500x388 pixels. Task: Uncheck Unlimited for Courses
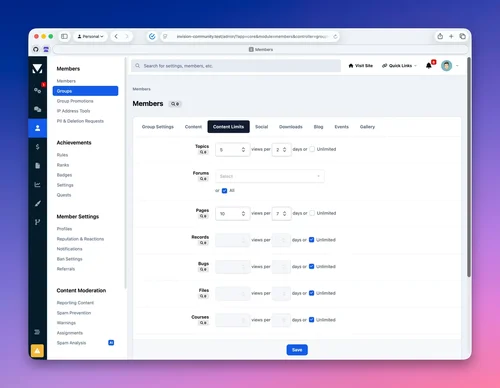[311, 320]
